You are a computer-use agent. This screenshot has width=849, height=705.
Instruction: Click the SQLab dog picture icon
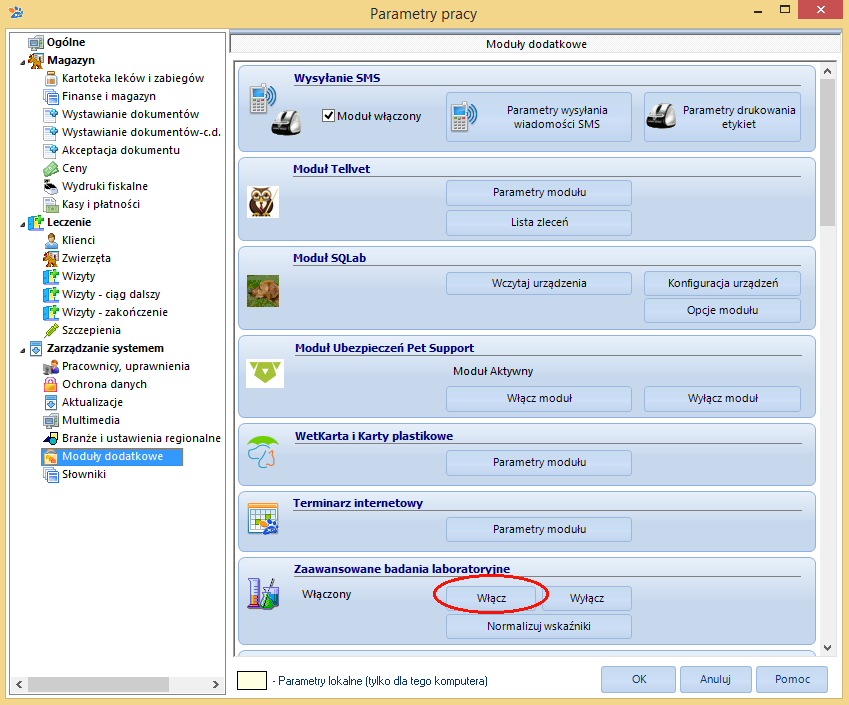(263, 291)
